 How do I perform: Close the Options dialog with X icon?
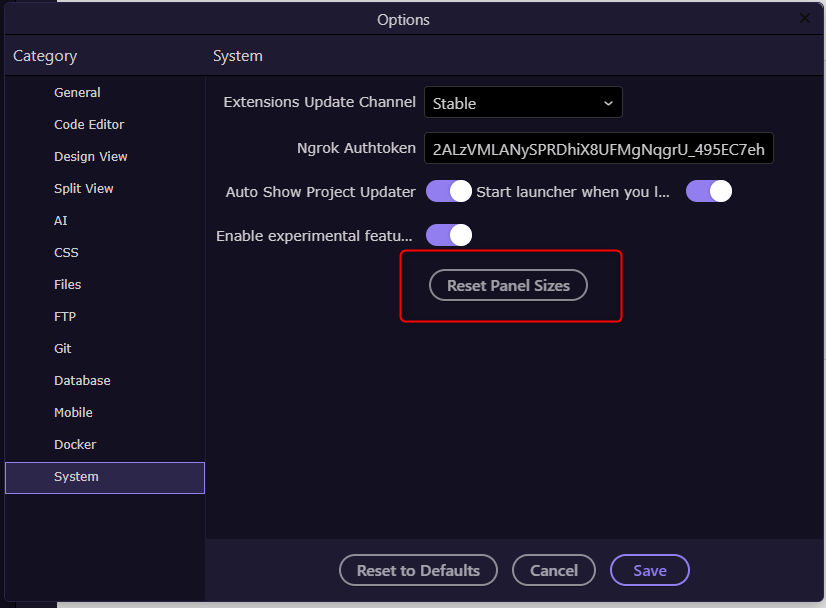tap(804, 18)
